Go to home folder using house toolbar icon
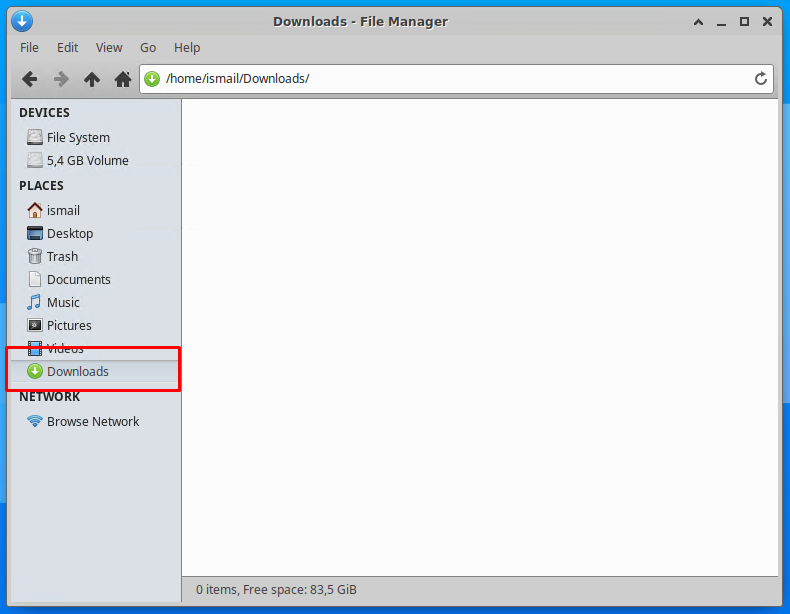The image size is (790, 614). 122,79
